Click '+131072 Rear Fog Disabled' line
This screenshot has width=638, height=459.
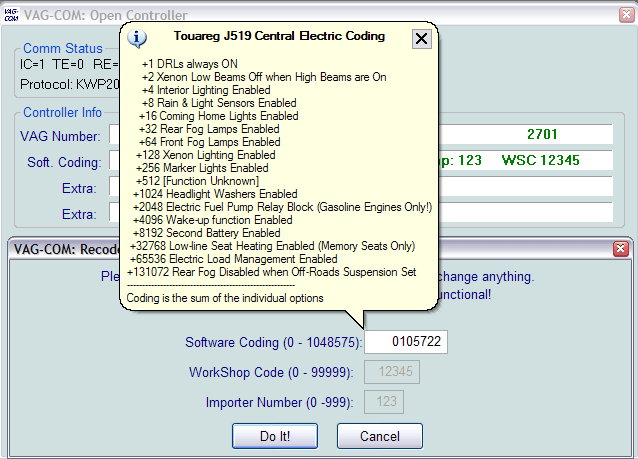click(x=271, y=272)
